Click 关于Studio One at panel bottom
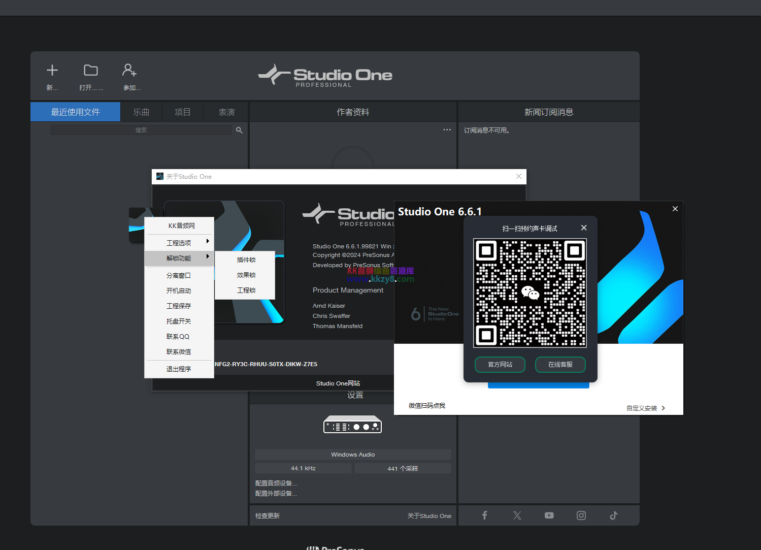Viewport: 761px width, 550px height. (429, 516)
